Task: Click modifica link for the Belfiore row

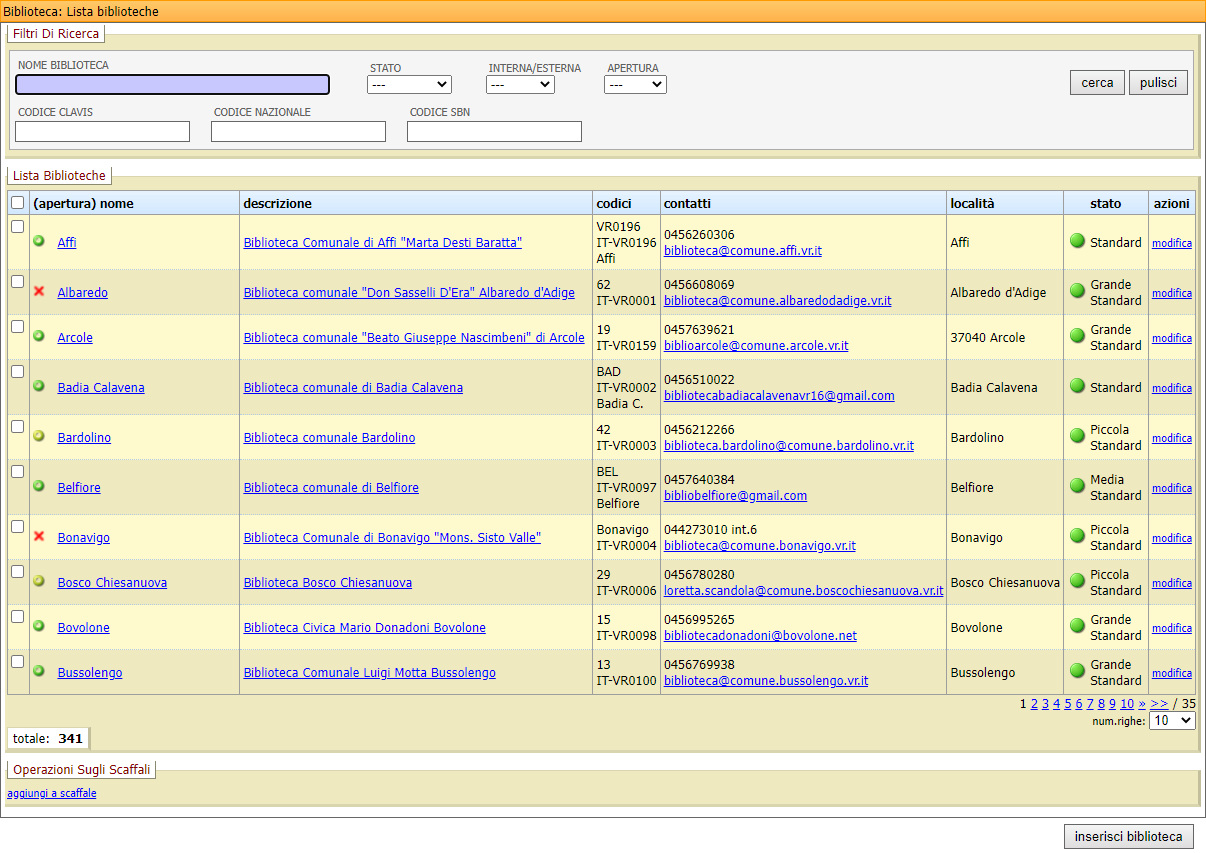Action: (1171, 488)
